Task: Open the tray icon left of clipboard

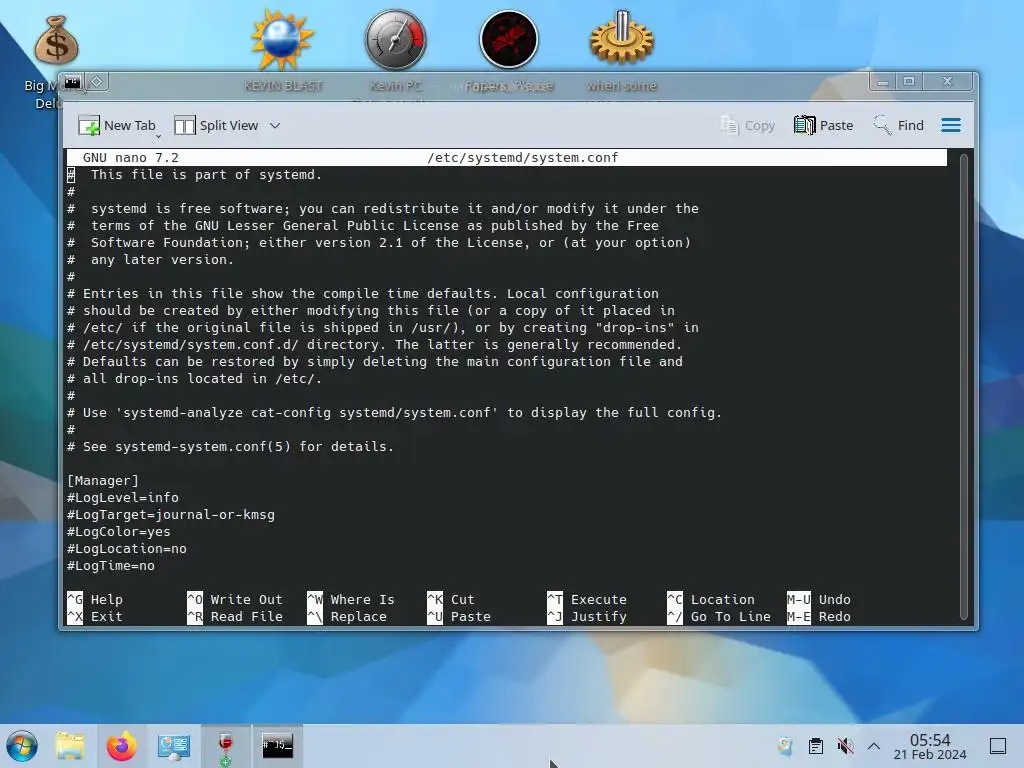Action: point(785,746)
